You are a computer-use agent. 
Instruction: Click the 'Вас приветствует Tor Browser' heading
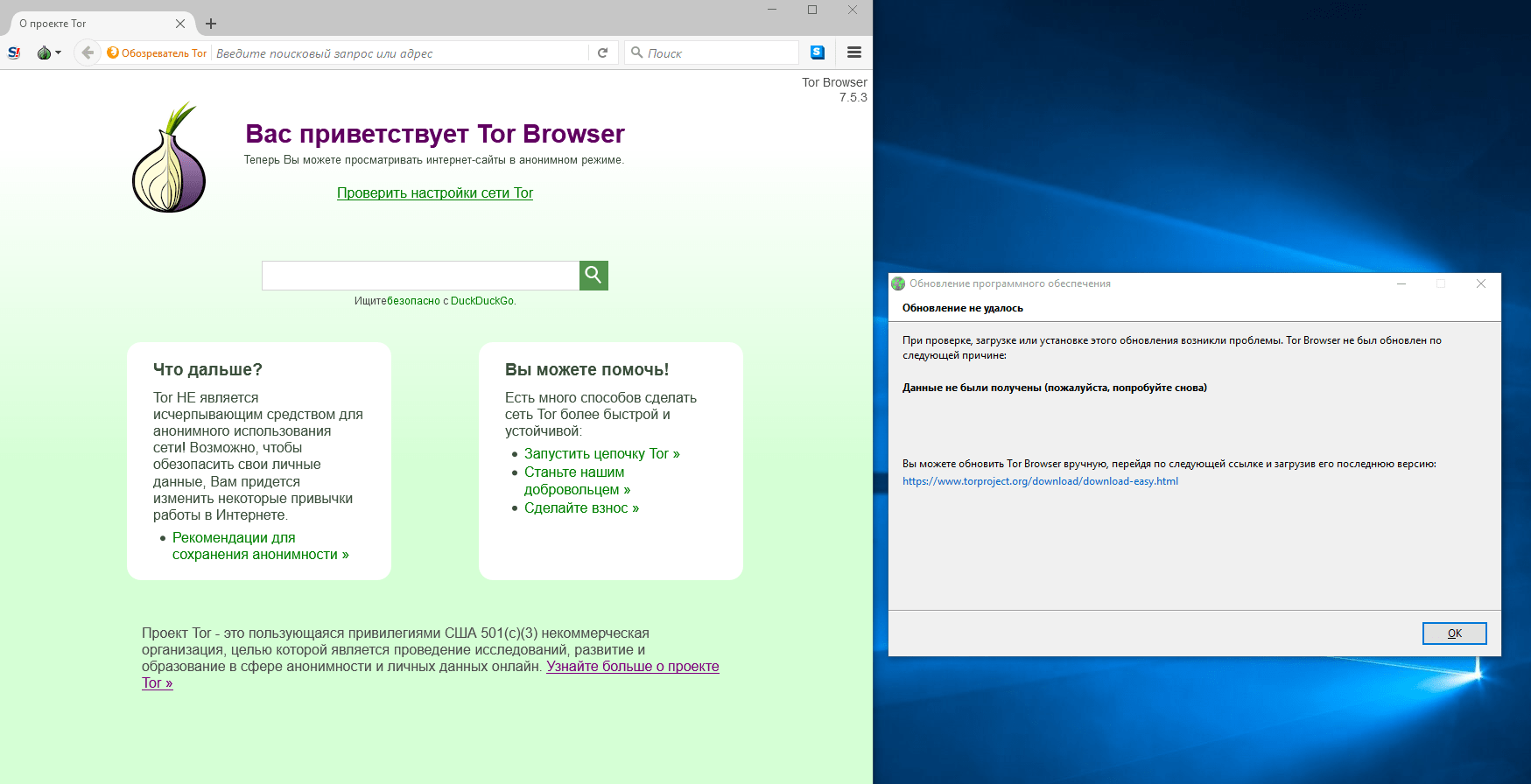[435, 134]
